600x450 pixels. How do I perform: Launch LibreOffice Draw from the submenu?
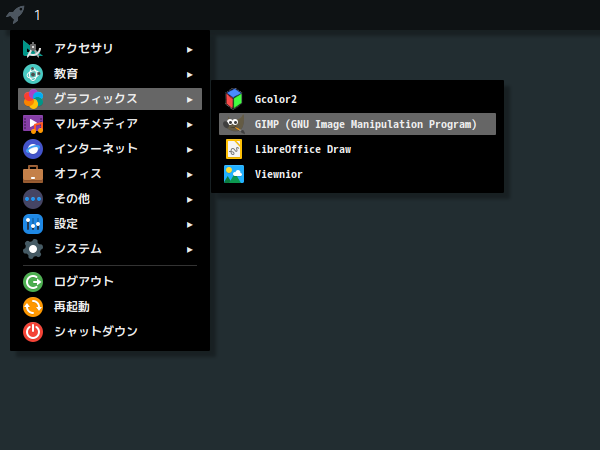[x=357, y=149]
